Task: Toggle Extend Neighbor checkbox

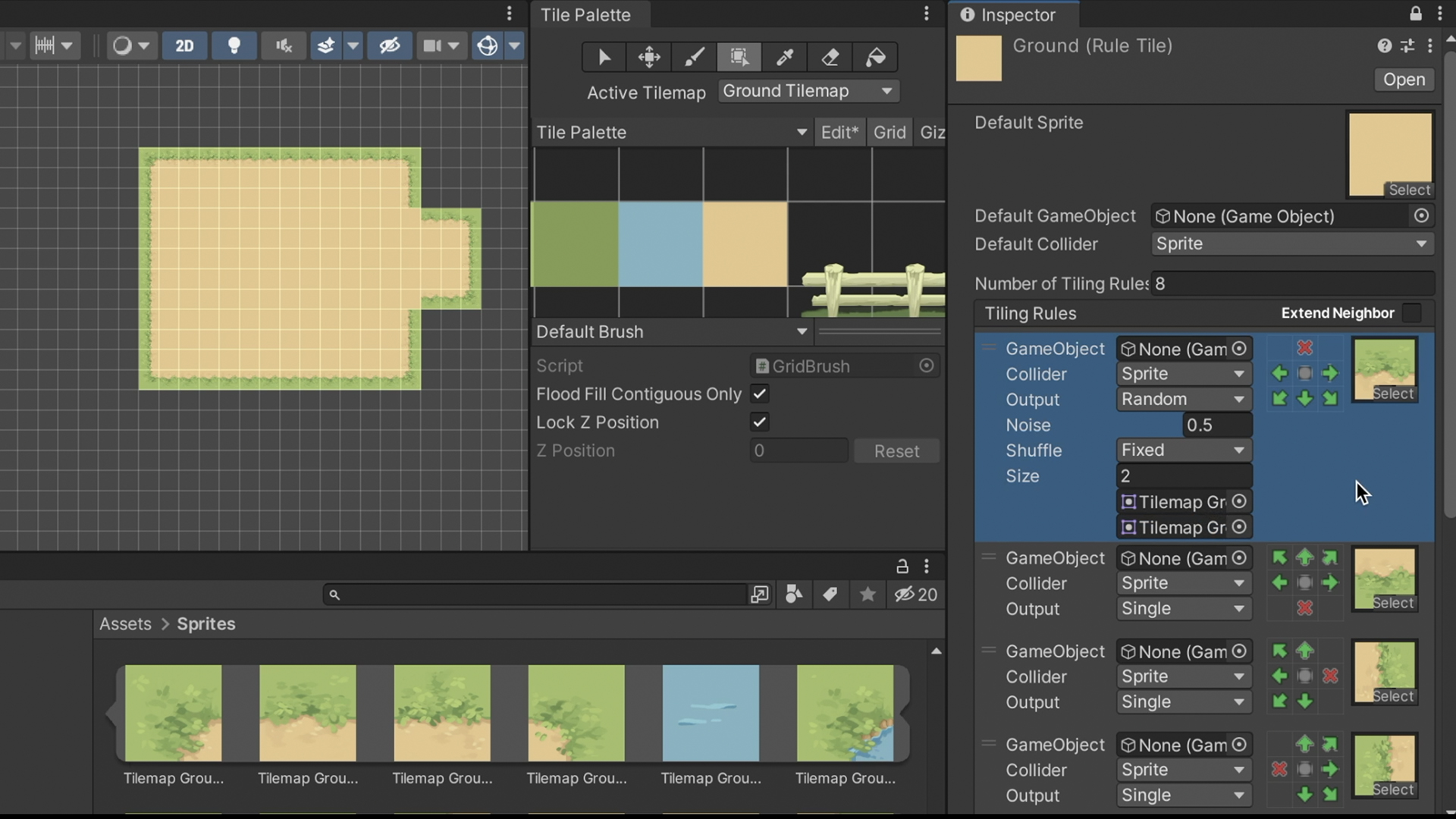Action: [x=1411, y=313]
